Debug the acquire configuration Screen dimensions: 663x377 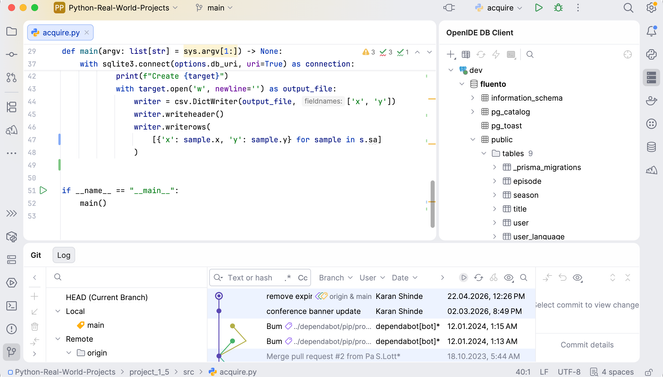[x=558, y=8]
